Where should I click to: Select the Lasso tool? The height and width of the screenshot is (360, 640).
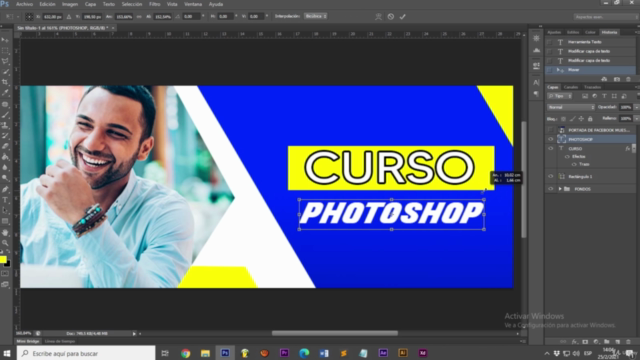point(5,61)
